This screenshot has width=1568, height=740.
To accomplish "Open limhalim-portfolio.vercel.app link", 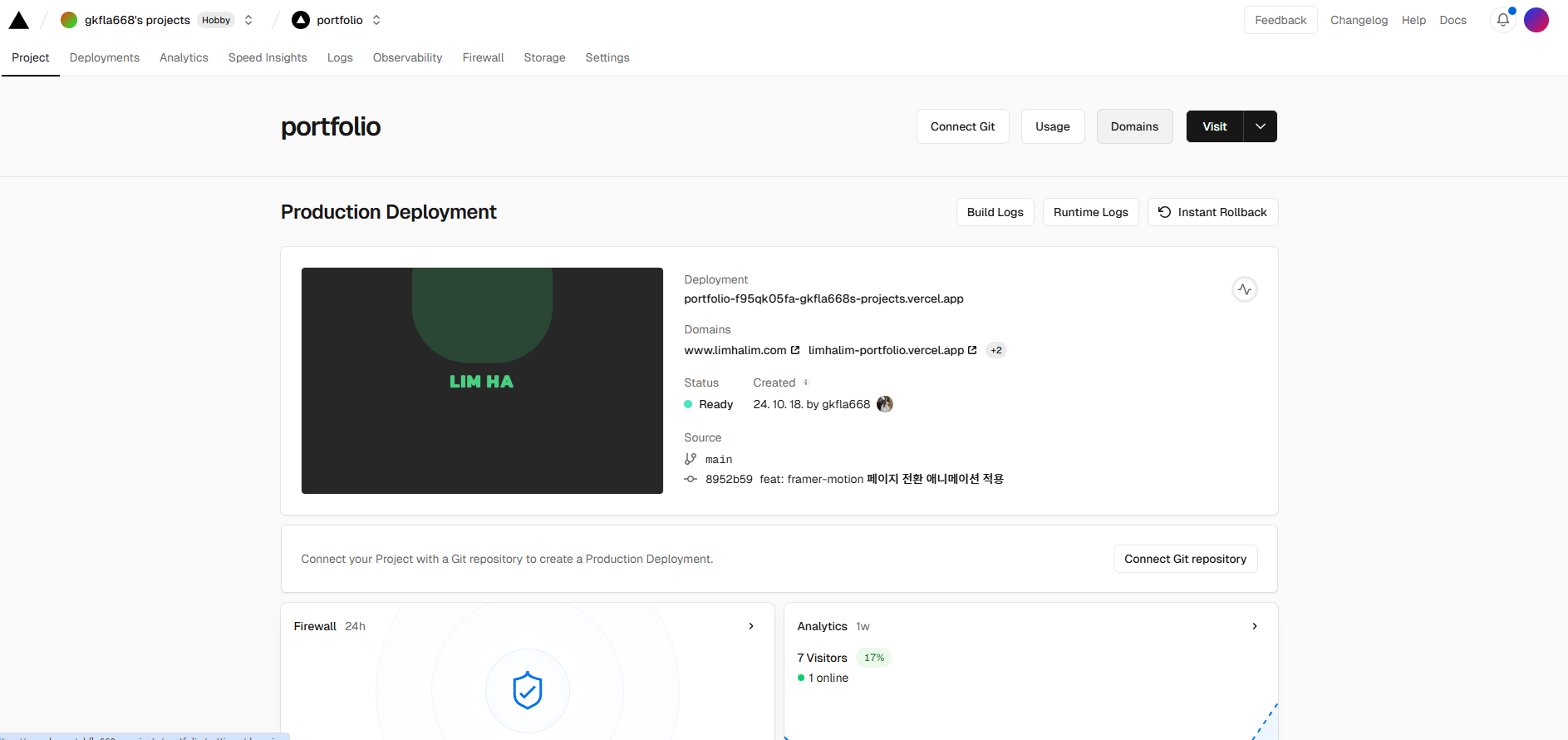I will (x=886, y=350).
